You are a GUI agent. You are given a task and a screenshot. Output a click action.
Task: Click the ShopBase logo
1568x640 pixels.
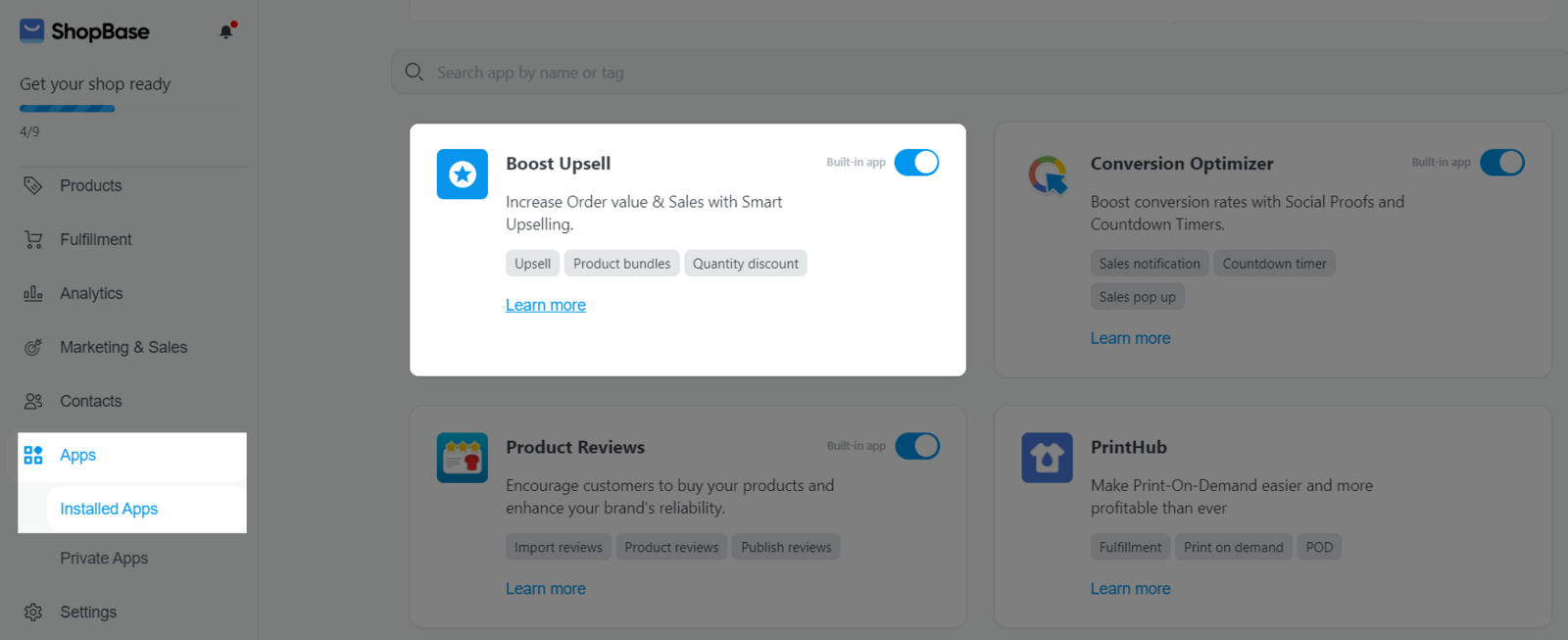84,31
